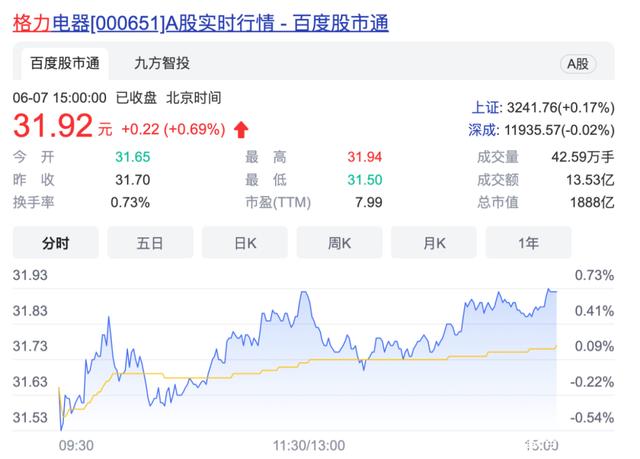Screen dimensions: 640x459
Task: Click the red up-arrow price icon
Action: (x=241, y=130)
